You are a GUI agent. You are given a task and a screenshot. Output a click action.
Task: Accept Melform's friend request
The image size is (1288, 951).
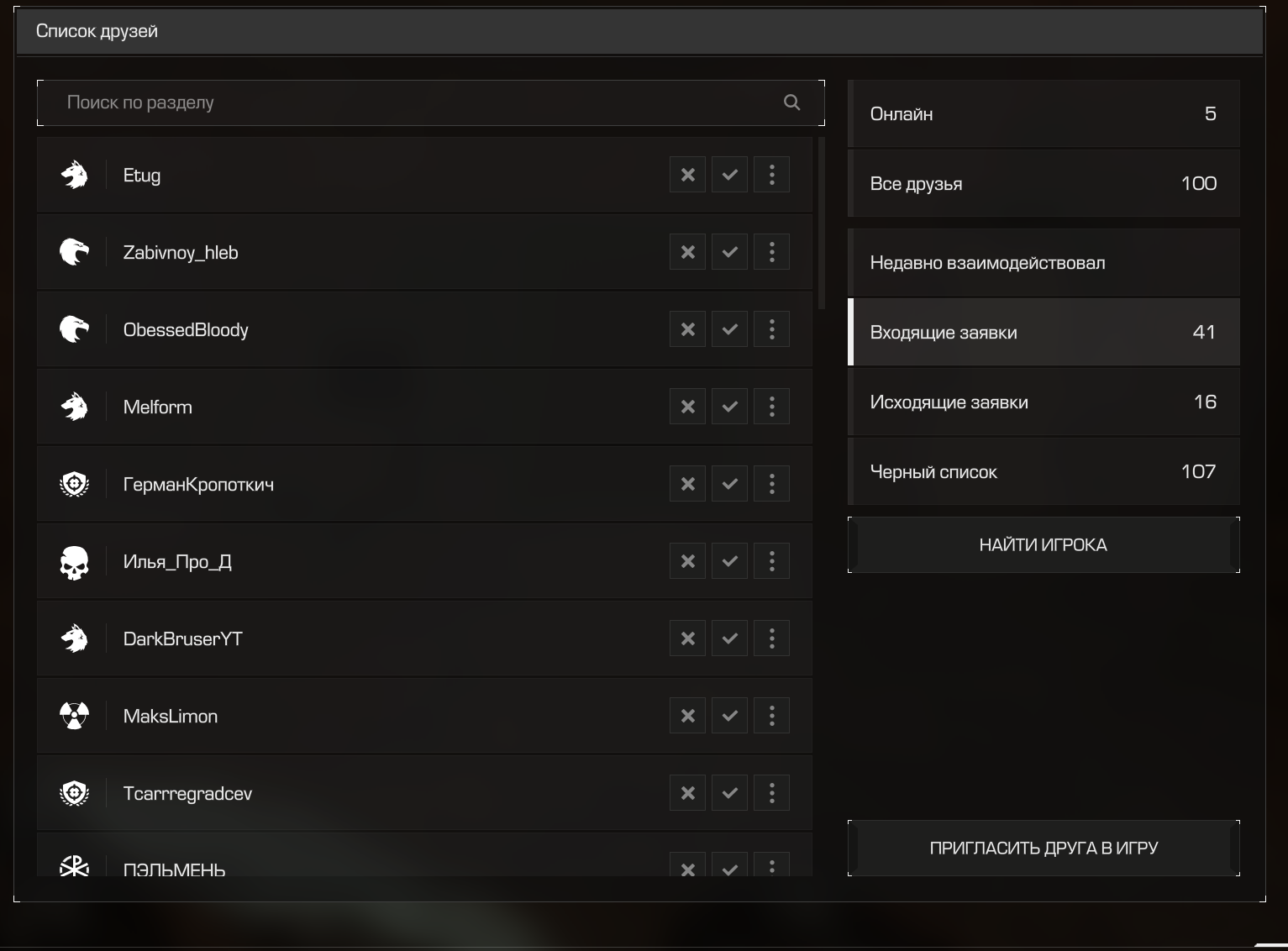tap(729, 407)
